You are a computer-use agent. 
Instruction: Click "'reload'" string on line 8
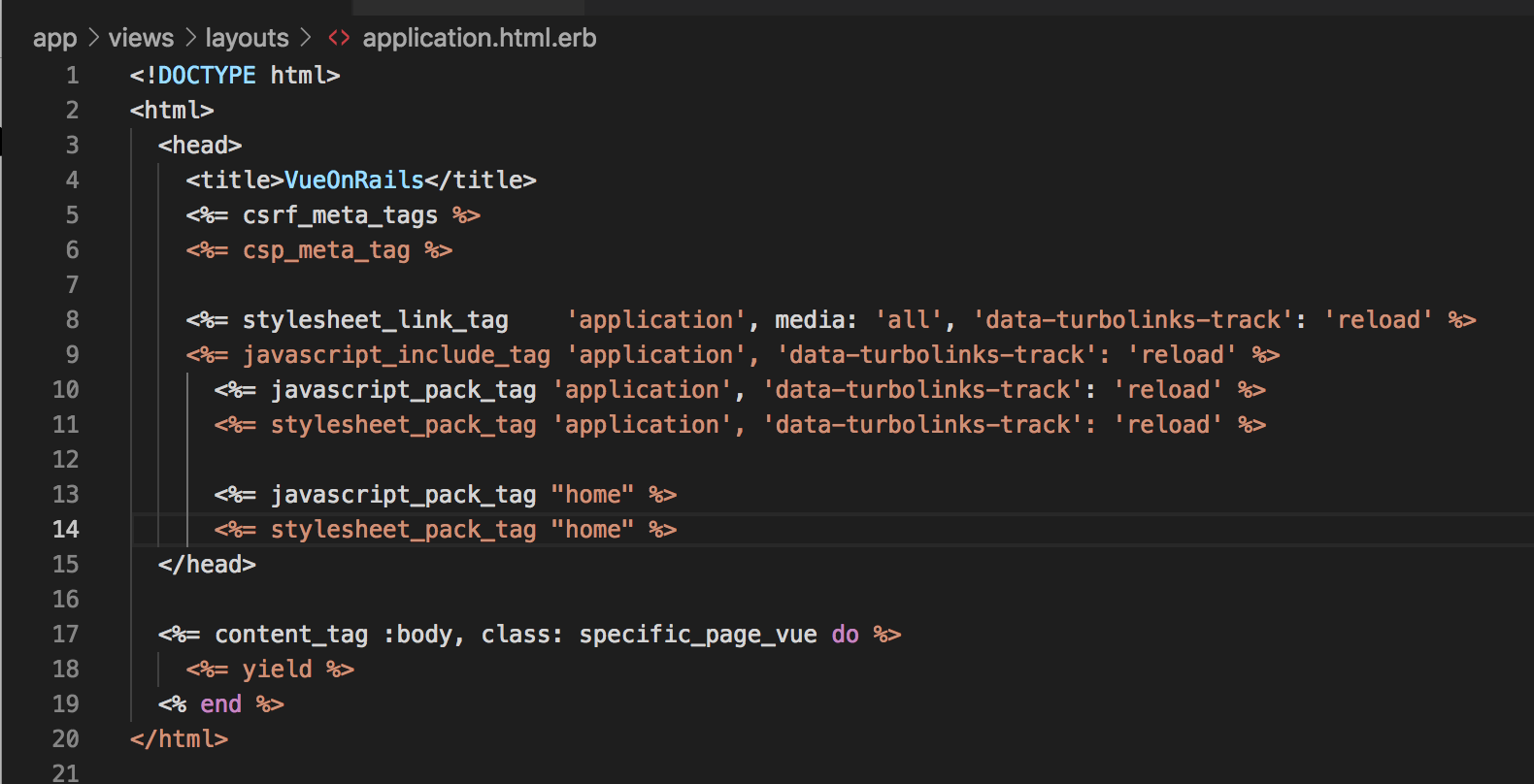coord(1379,320)
